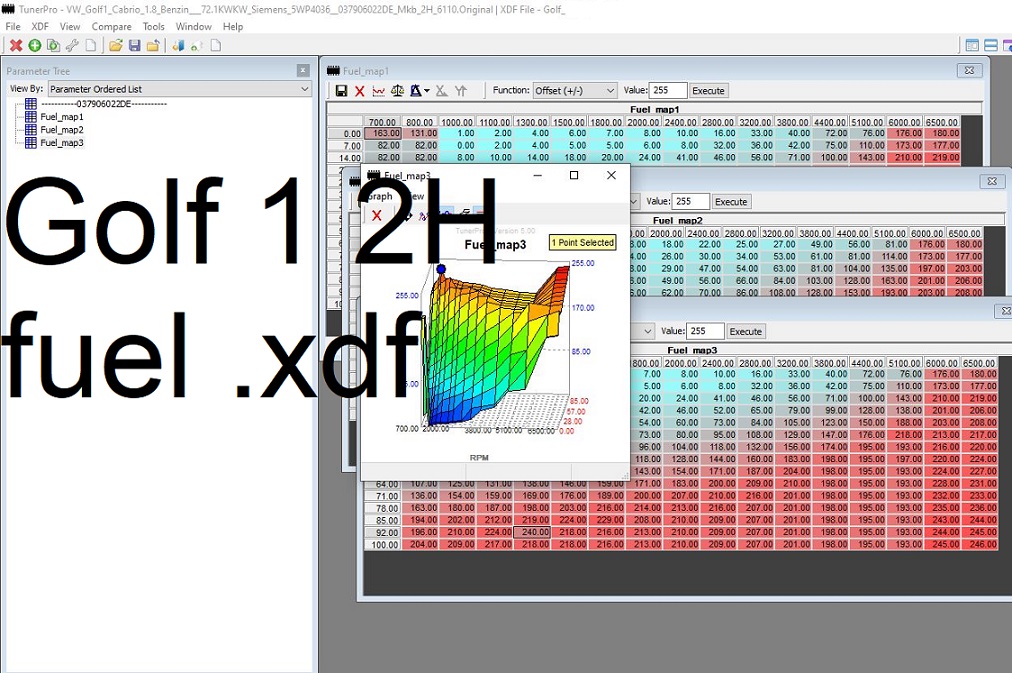Image resolution: width=1012 pixels, height=673 pixels.
Task: Open XDF settings using the wrench icon
Action: point(74,45)
